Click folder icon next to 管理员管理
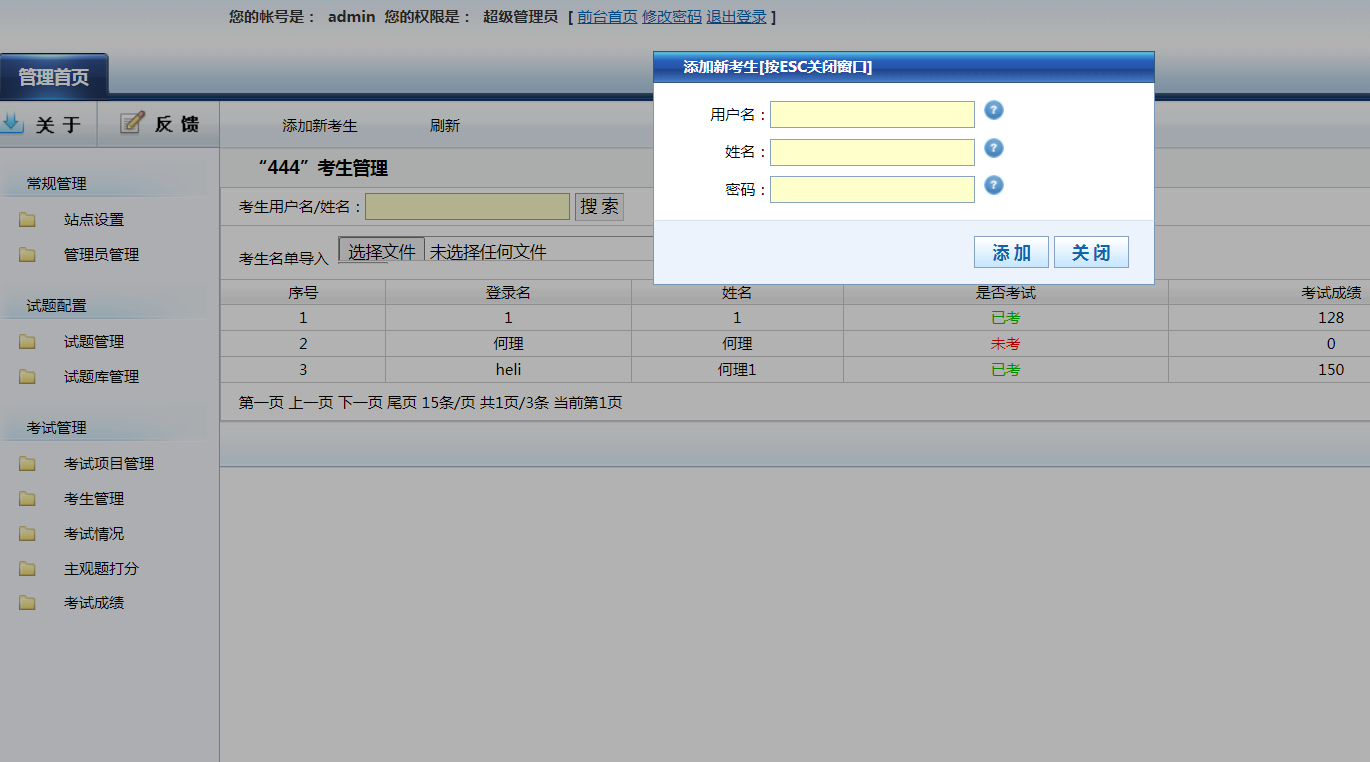 (x=27, y=255)
